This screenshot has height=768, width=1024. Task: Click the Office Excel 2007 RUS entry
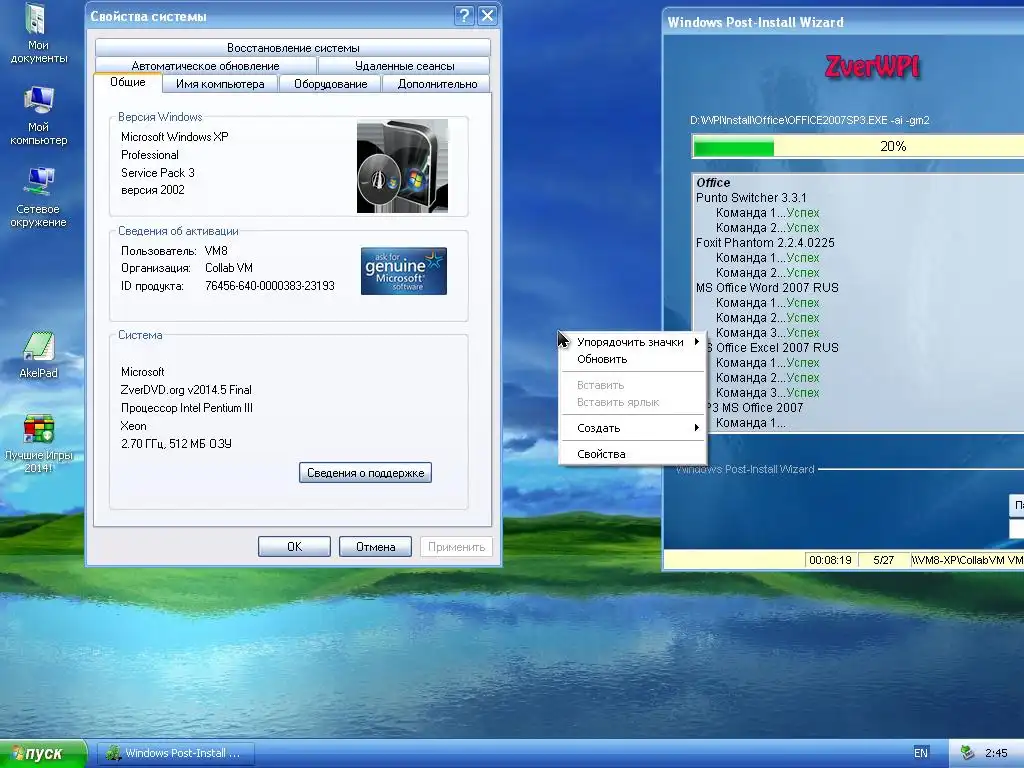[x=773, y=348]
